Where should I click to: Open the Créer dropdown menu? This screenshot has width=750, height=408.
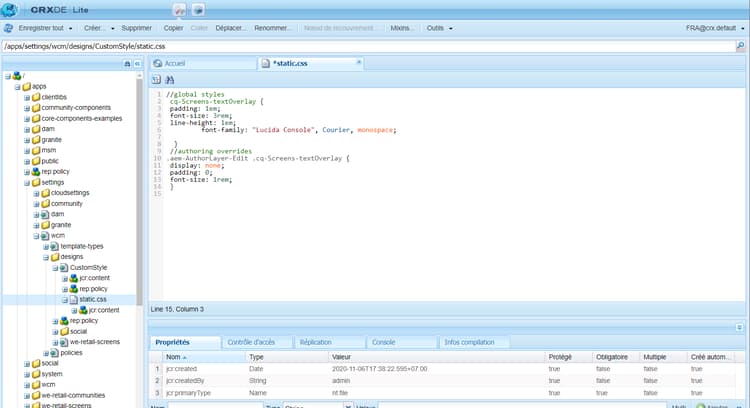tap(99, 28)
